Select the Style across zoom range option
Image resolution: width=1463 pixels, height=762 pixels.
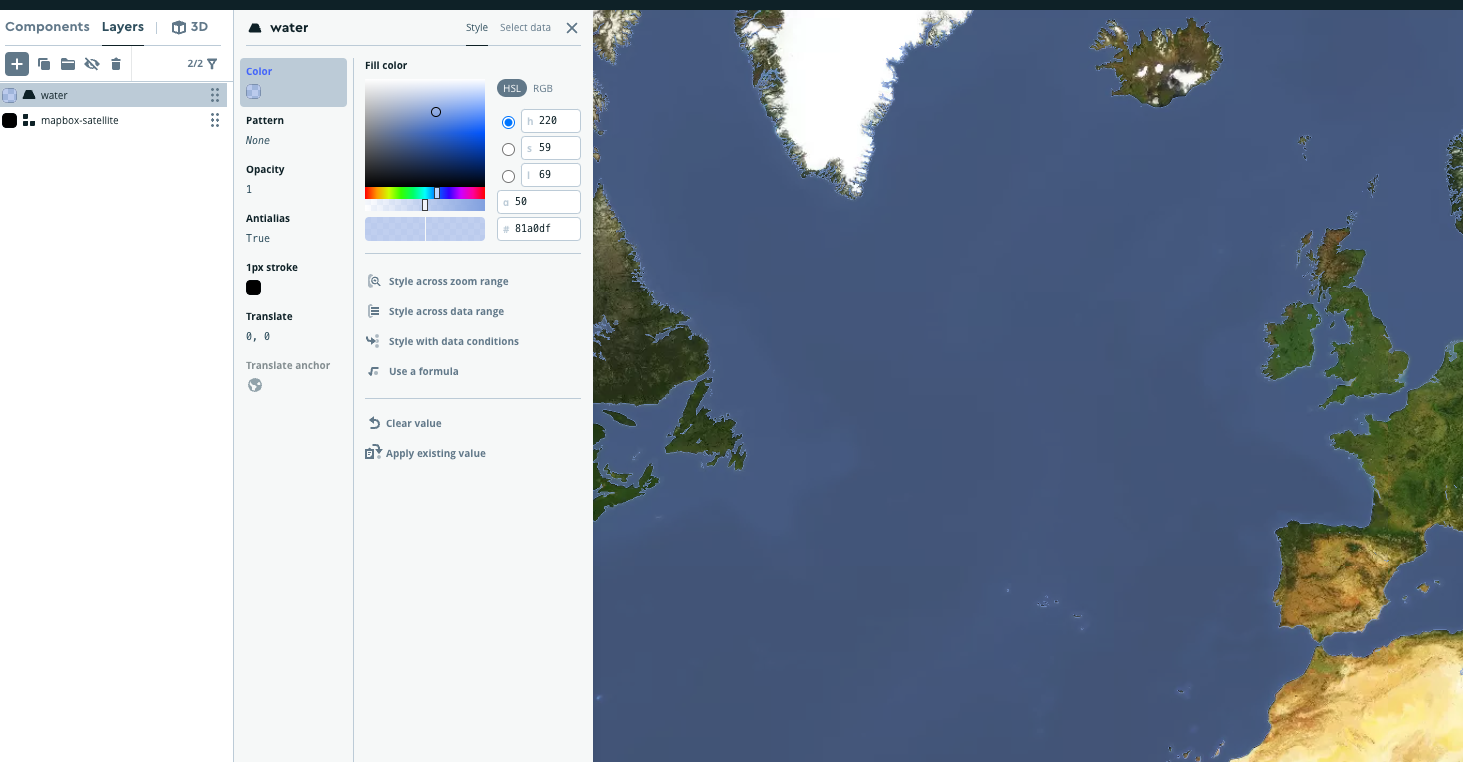click(447, 281)
